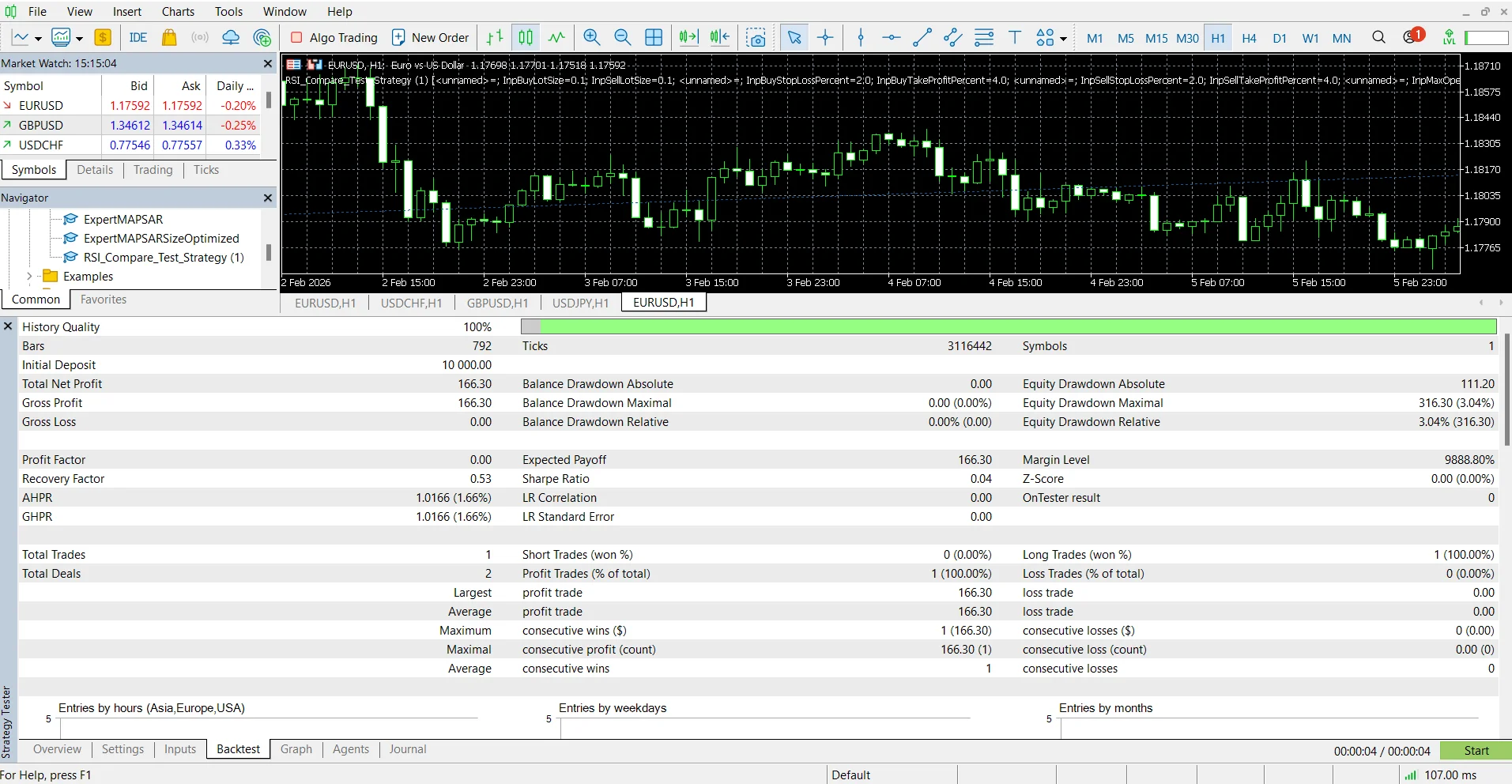Image resolution: width=1512 pixels, height=784 pixels.
Task: Open the shapes objects dropdown arrow
Action: click(1063, 38)
